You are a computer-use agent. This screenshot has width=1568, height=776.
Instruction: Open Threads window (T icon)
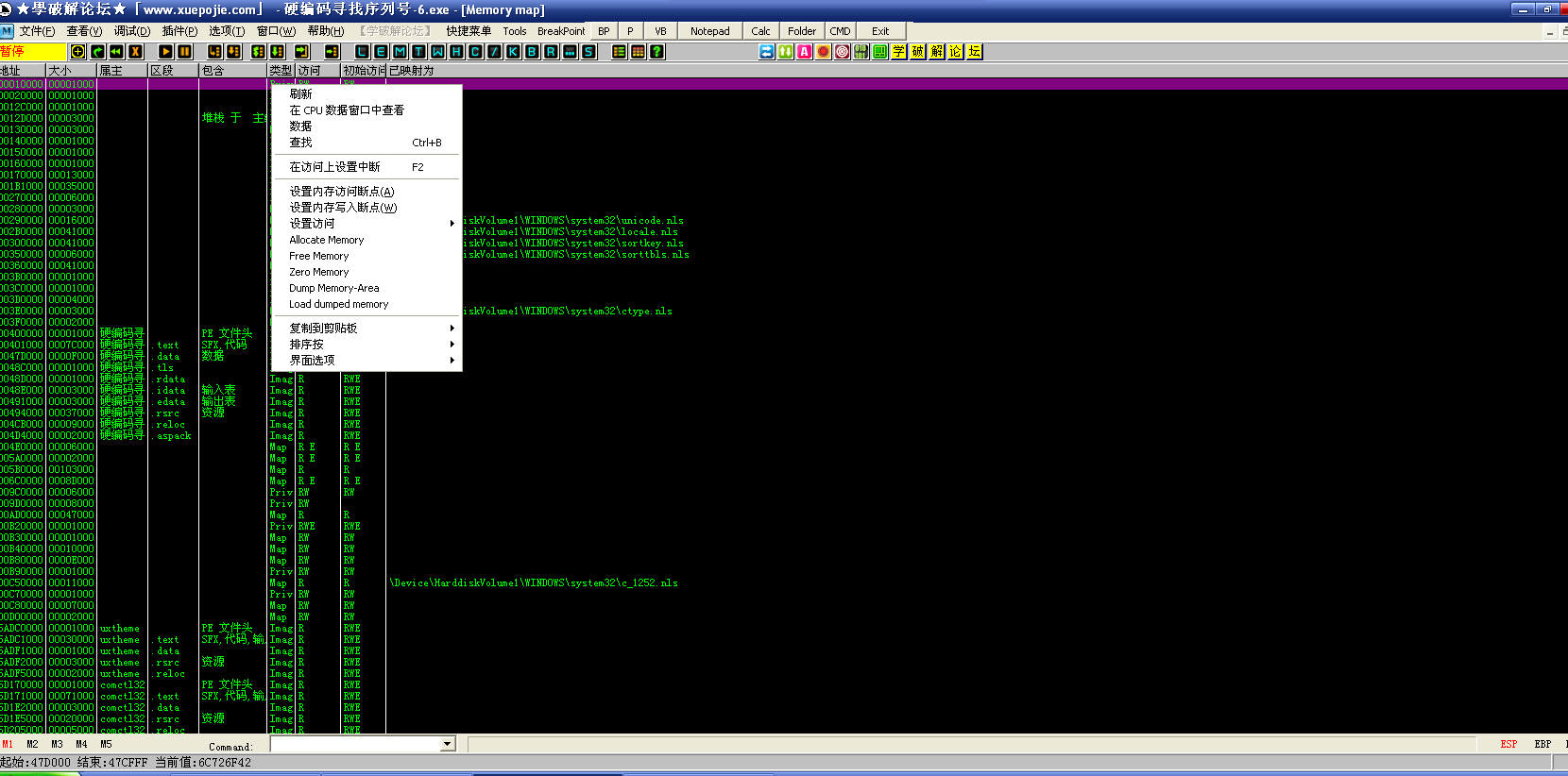point(418,52)
